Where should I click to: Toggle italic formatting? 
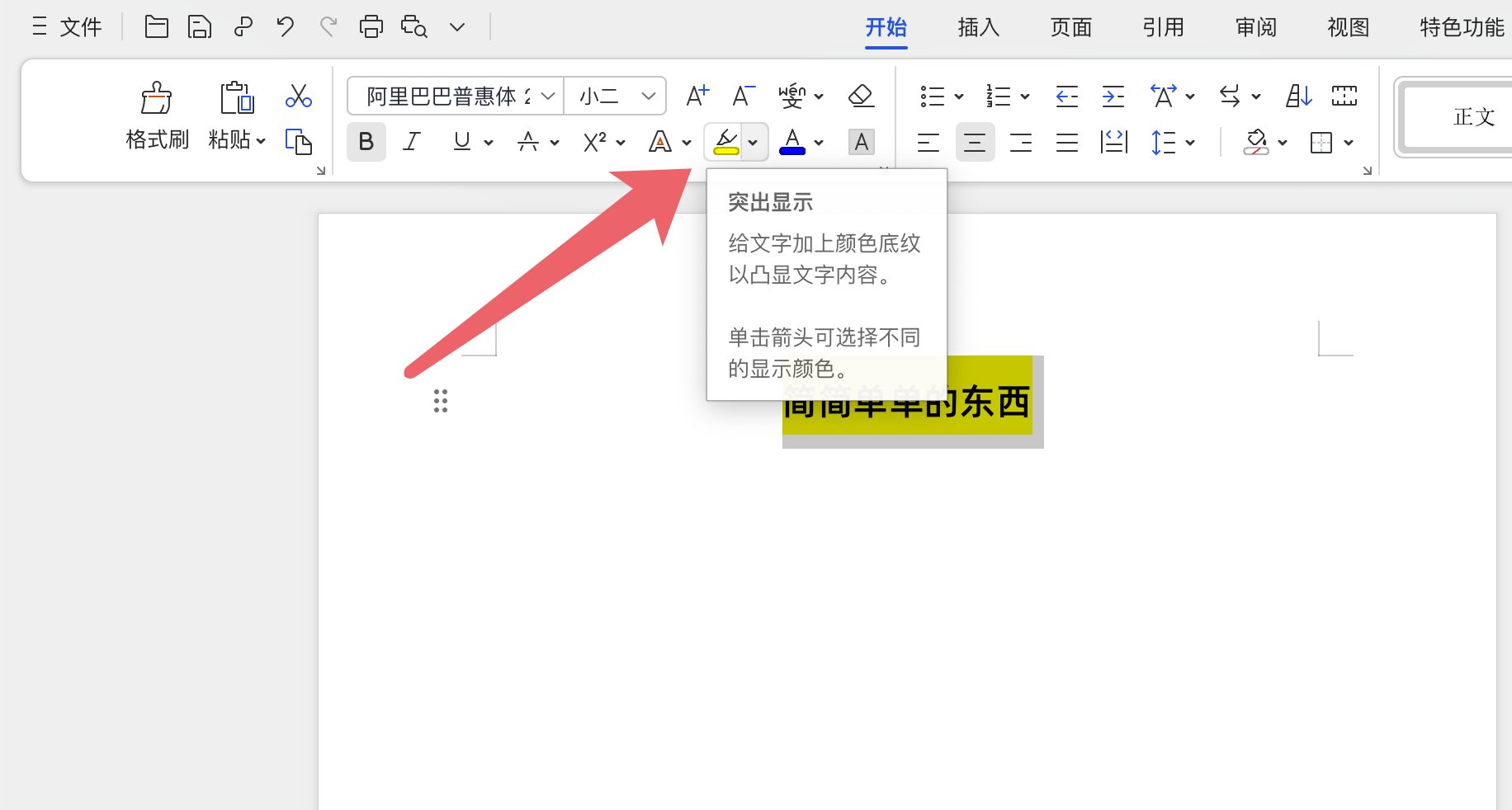click(x=411, y=142)
